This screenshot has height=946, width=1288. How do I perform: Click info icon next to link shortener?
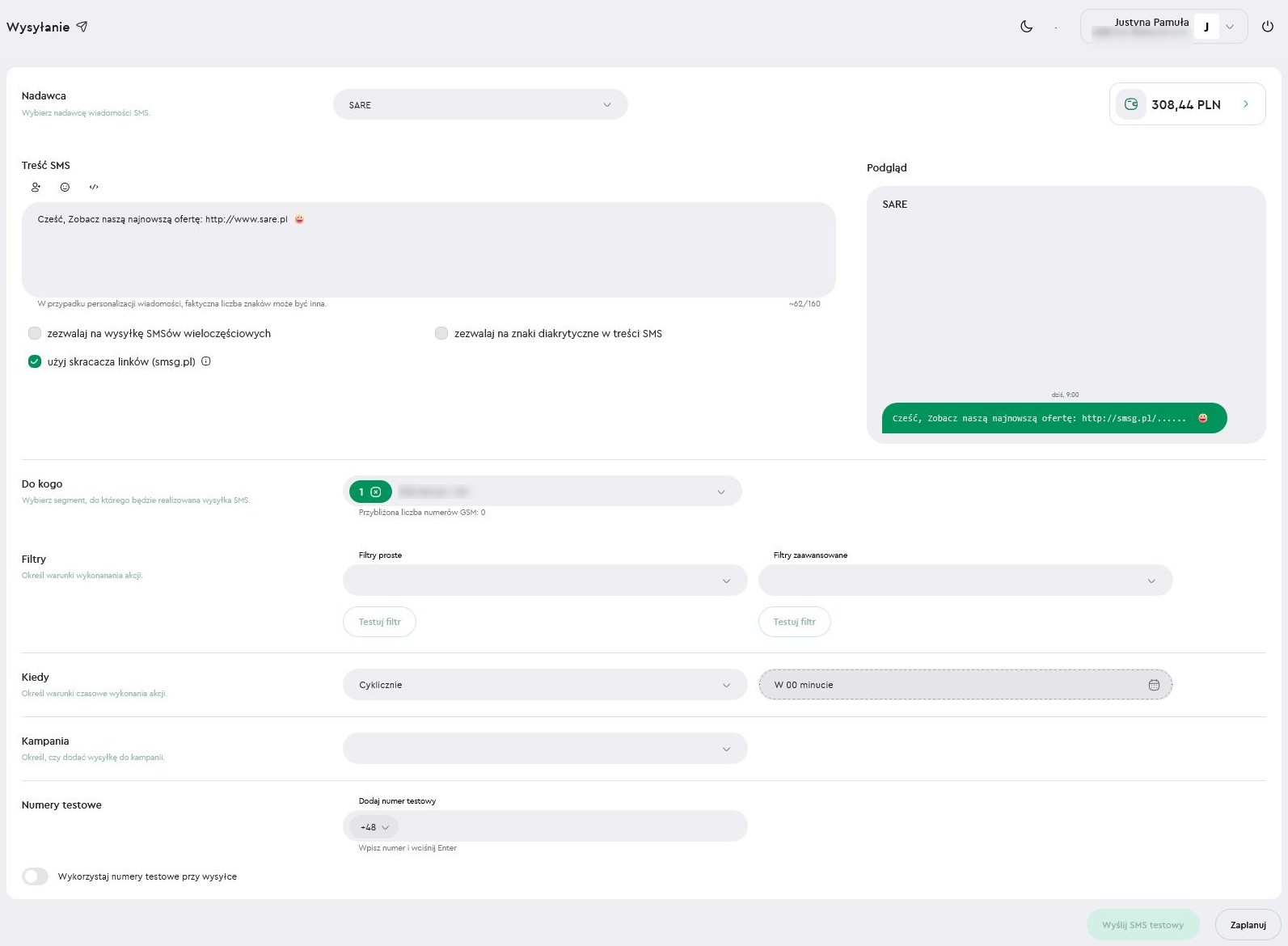[206, 361]
